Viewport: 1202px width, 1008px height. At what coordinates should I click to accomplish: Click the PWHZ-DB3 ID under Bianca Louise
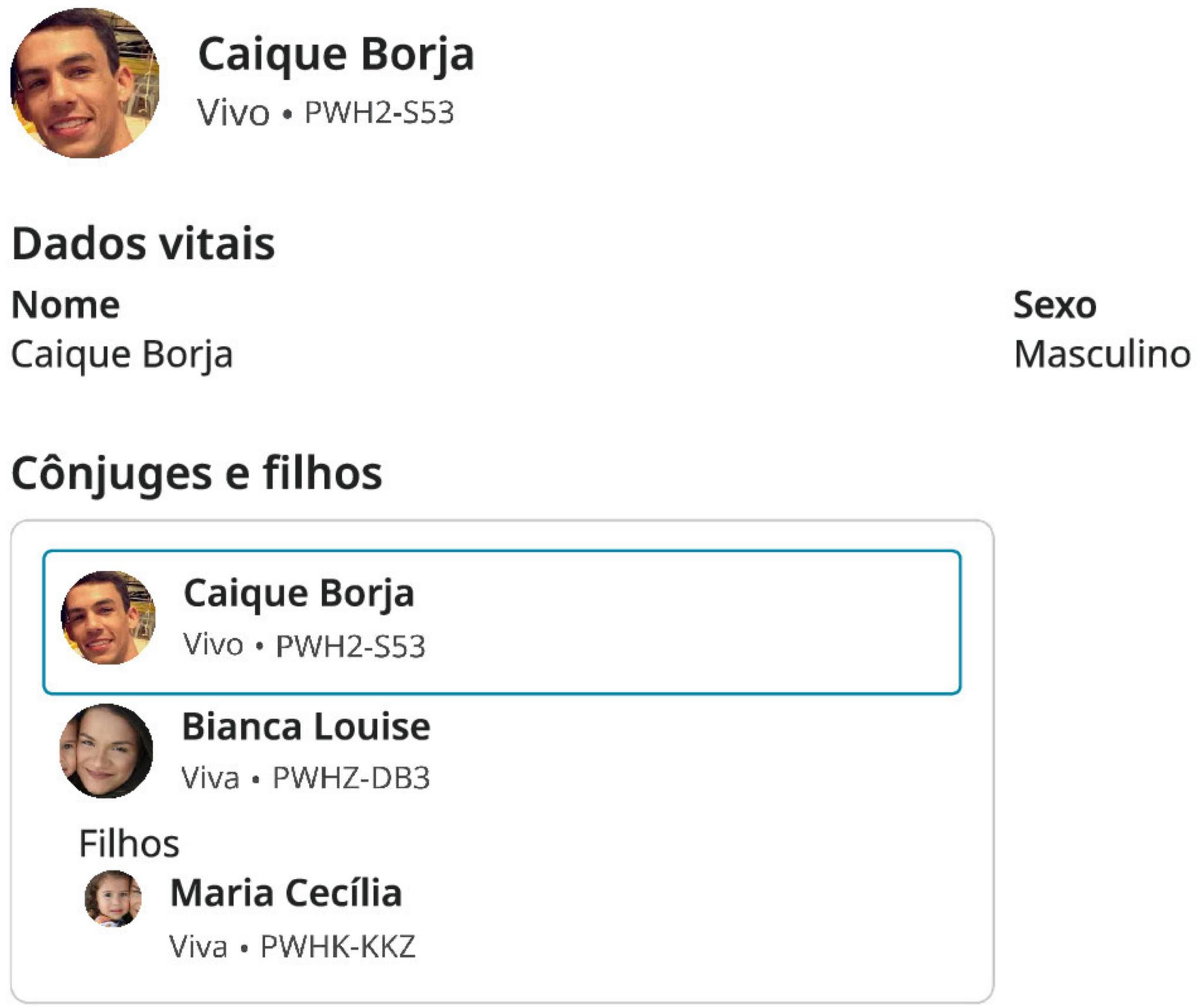pyautogui.click(x=351, y=778)
